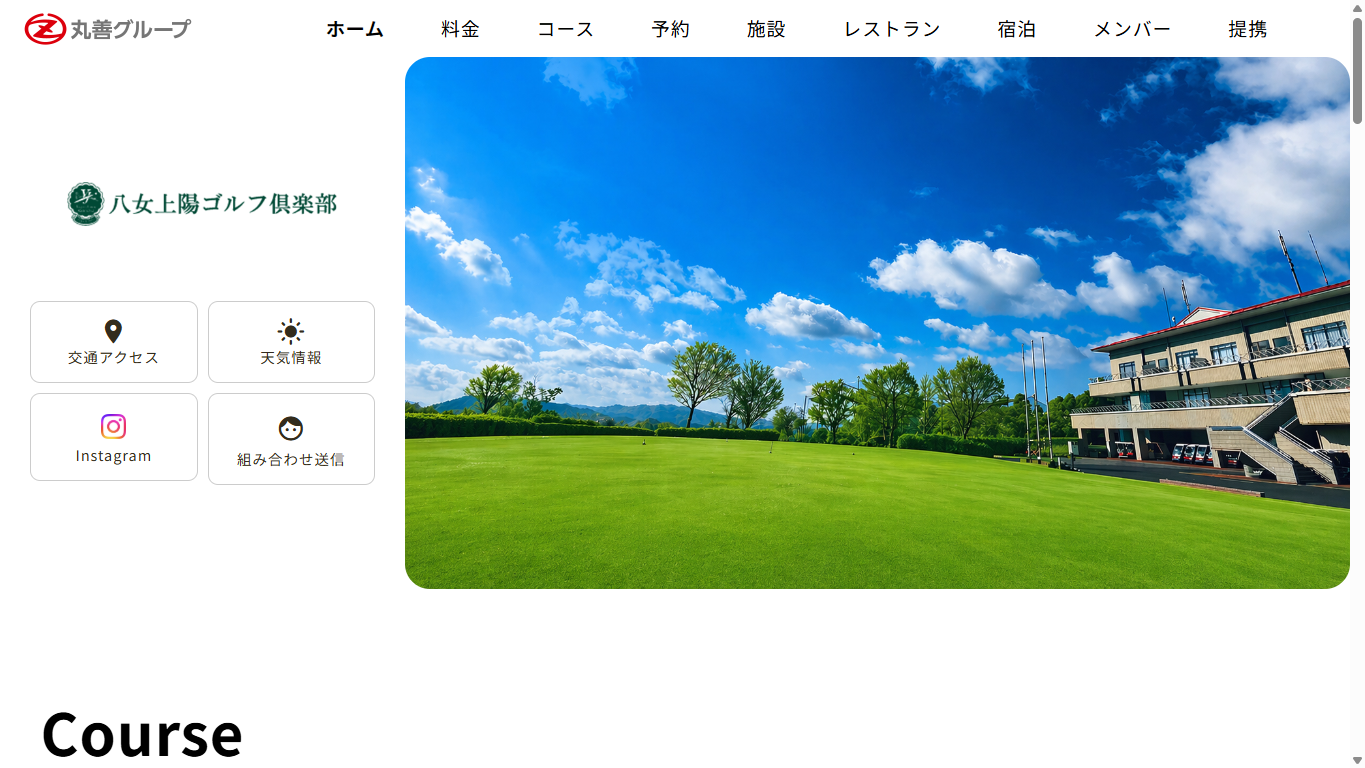Click 提携 in the navigation bar
This screenshot has width=1365, height=768.
(1247, 29)
